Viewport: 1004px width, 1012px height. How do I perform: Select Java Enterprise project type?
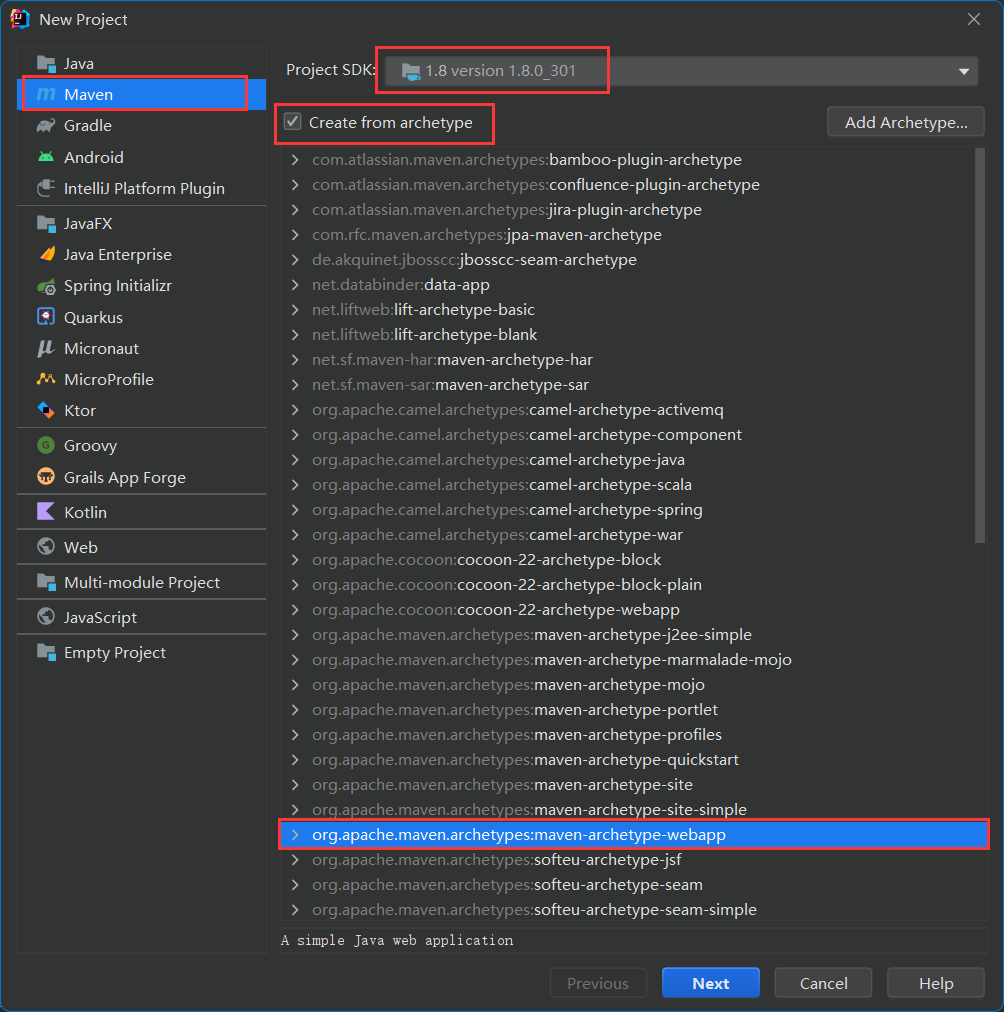coord(117,255)
